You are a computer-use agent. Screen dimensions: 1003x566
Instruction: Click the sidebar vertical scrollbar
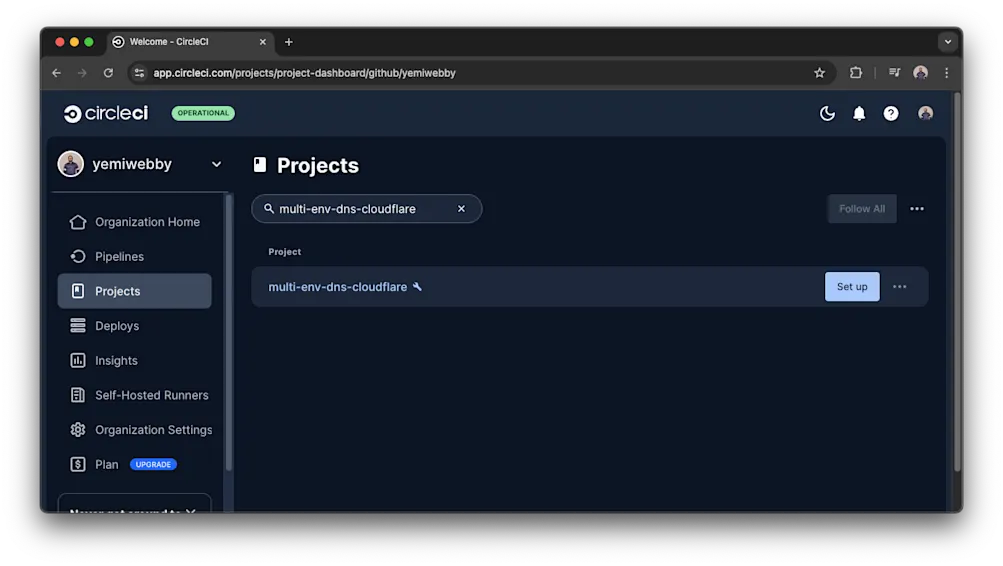pyautogui.click(x=228, y=333)
